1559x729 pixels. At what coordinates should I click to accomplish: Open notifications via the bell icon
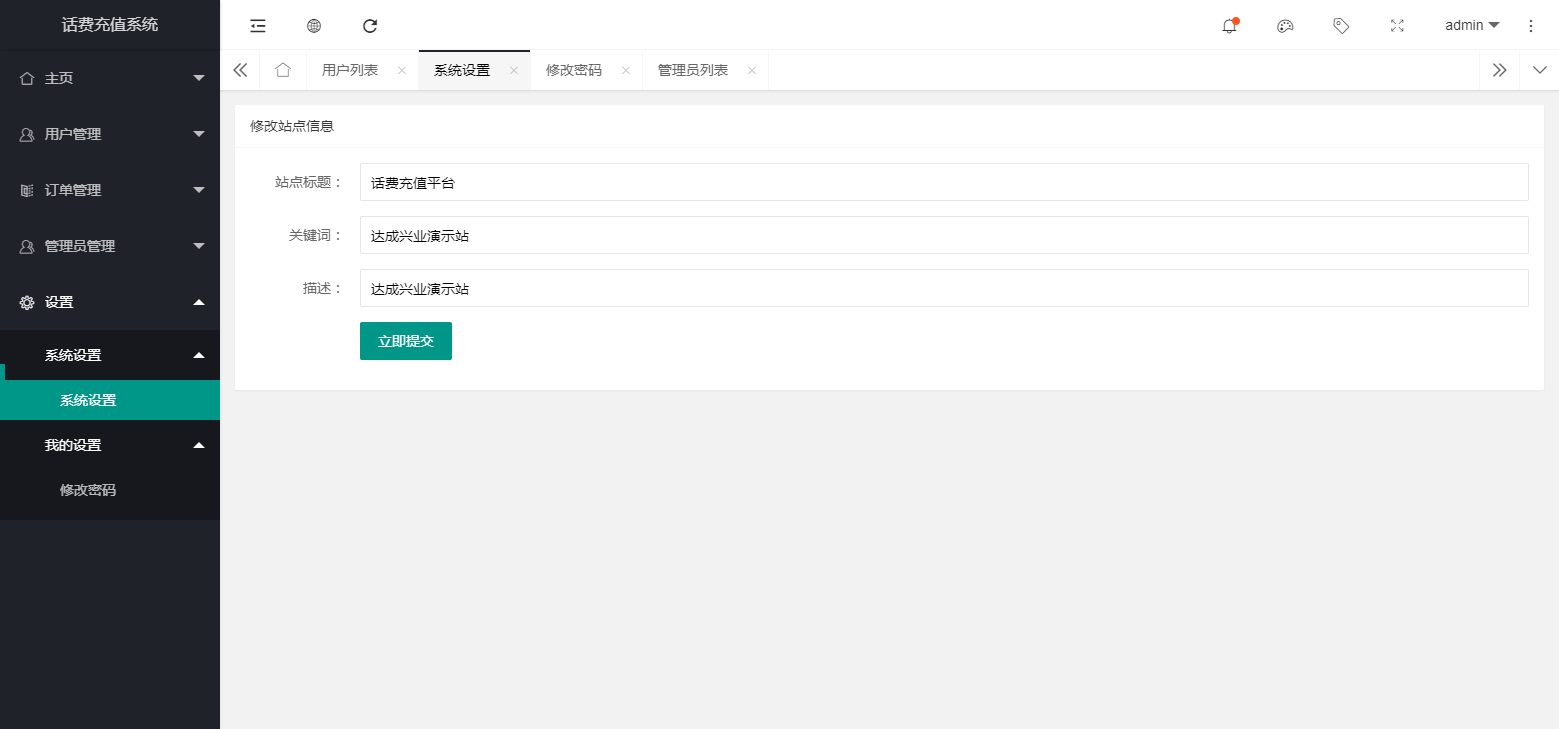[1230, 26]
